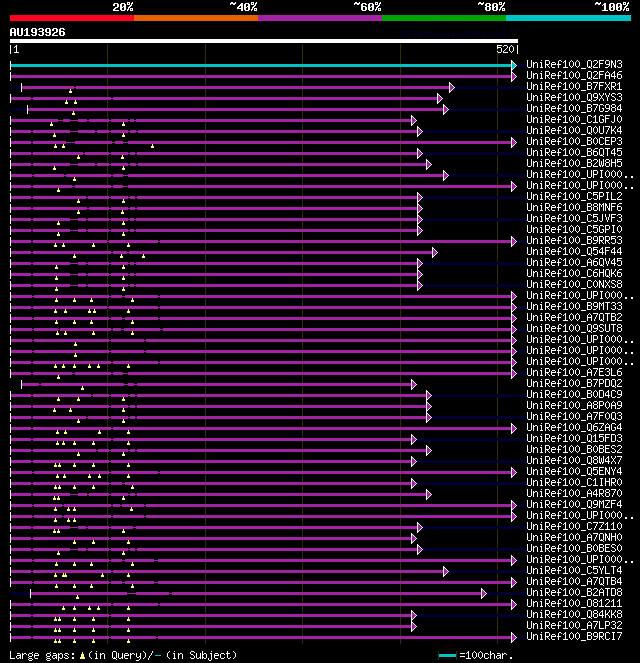
Task: Click the white query sequence bar
Action: point(264,41)
